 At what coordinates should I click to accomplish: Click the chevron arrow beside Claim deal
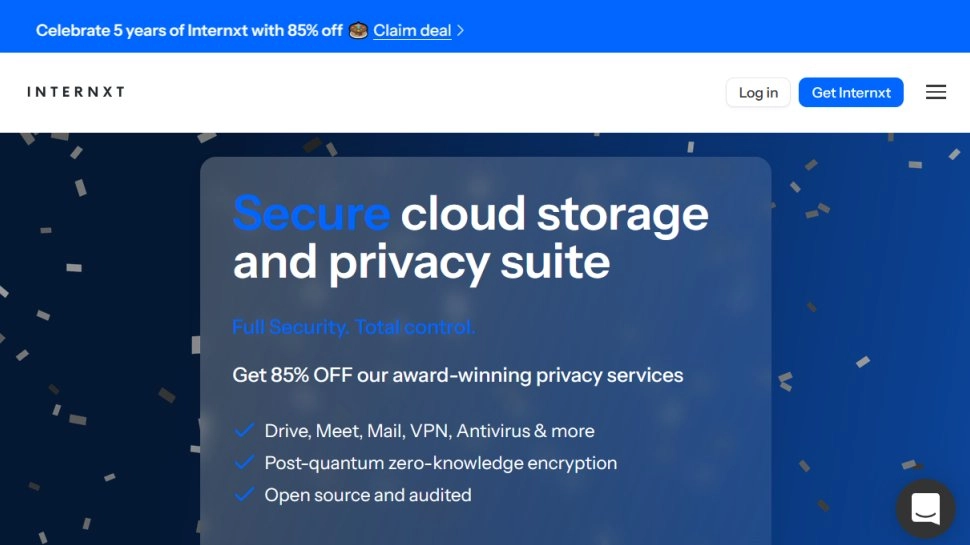pos(461,30)
